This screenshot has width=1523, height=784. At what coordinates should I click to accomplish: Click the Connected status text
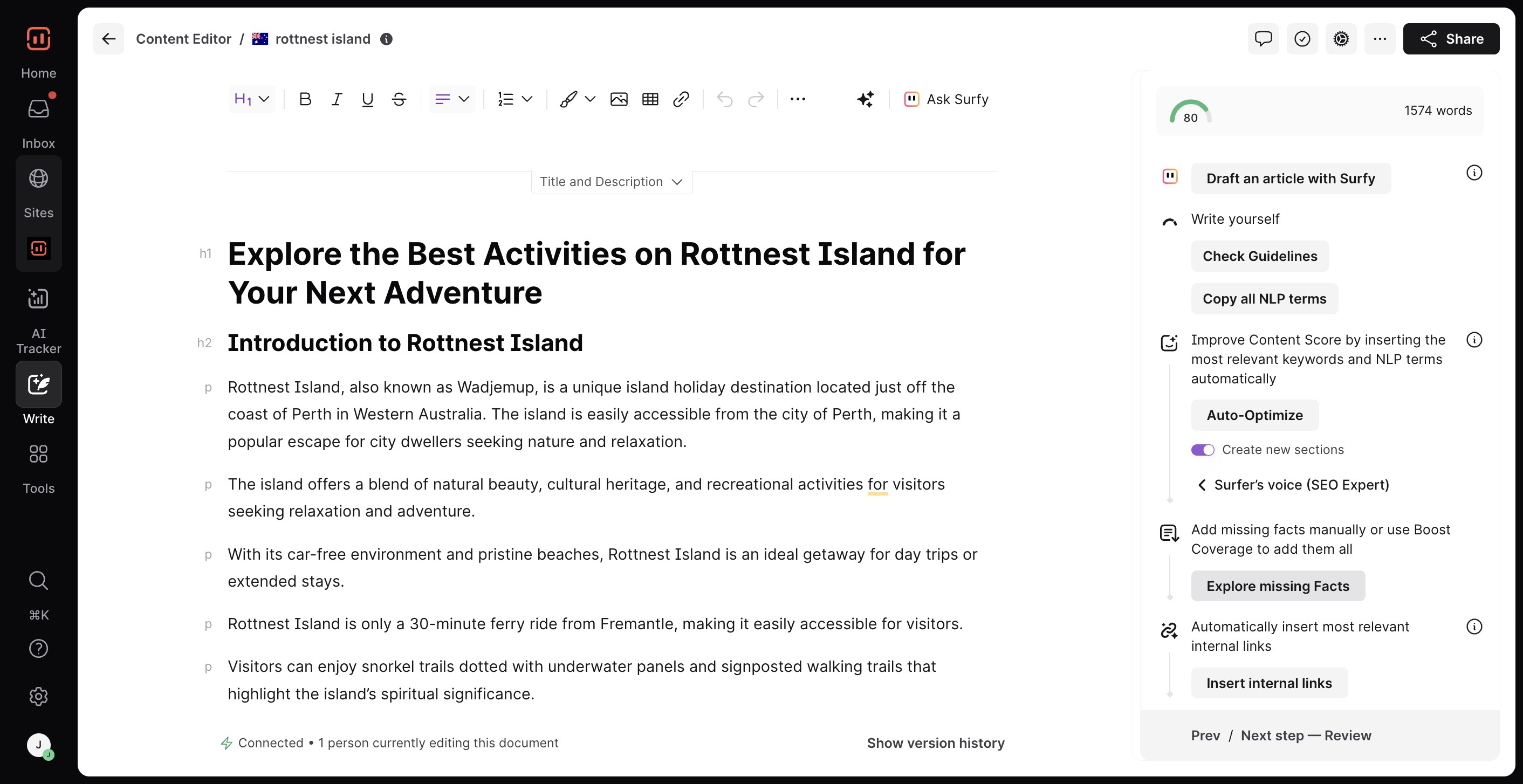[x=270, y=743]
